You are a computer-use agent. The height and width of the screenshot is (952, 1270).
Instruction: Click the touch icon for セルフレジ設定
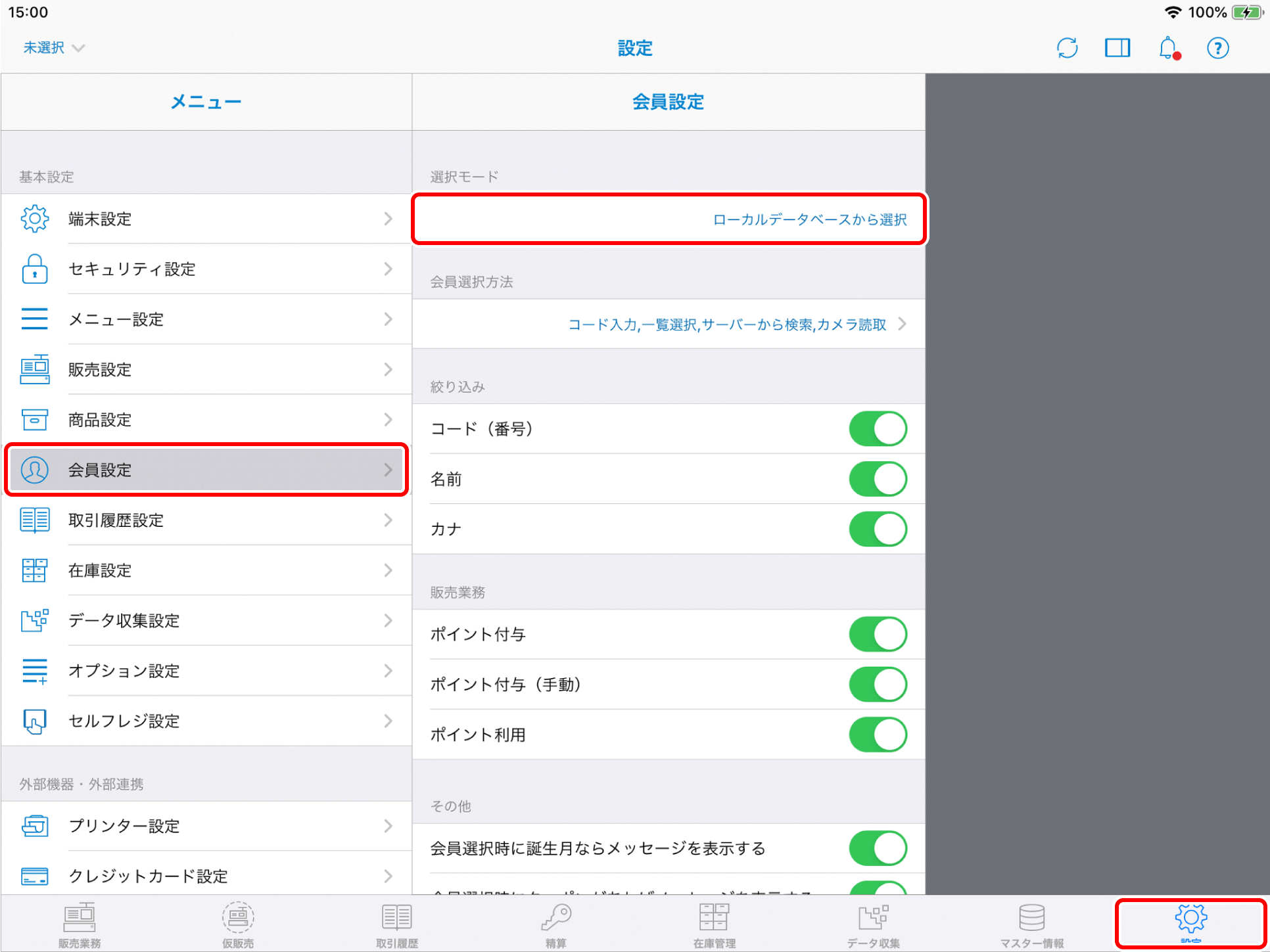tap(35, 721)
